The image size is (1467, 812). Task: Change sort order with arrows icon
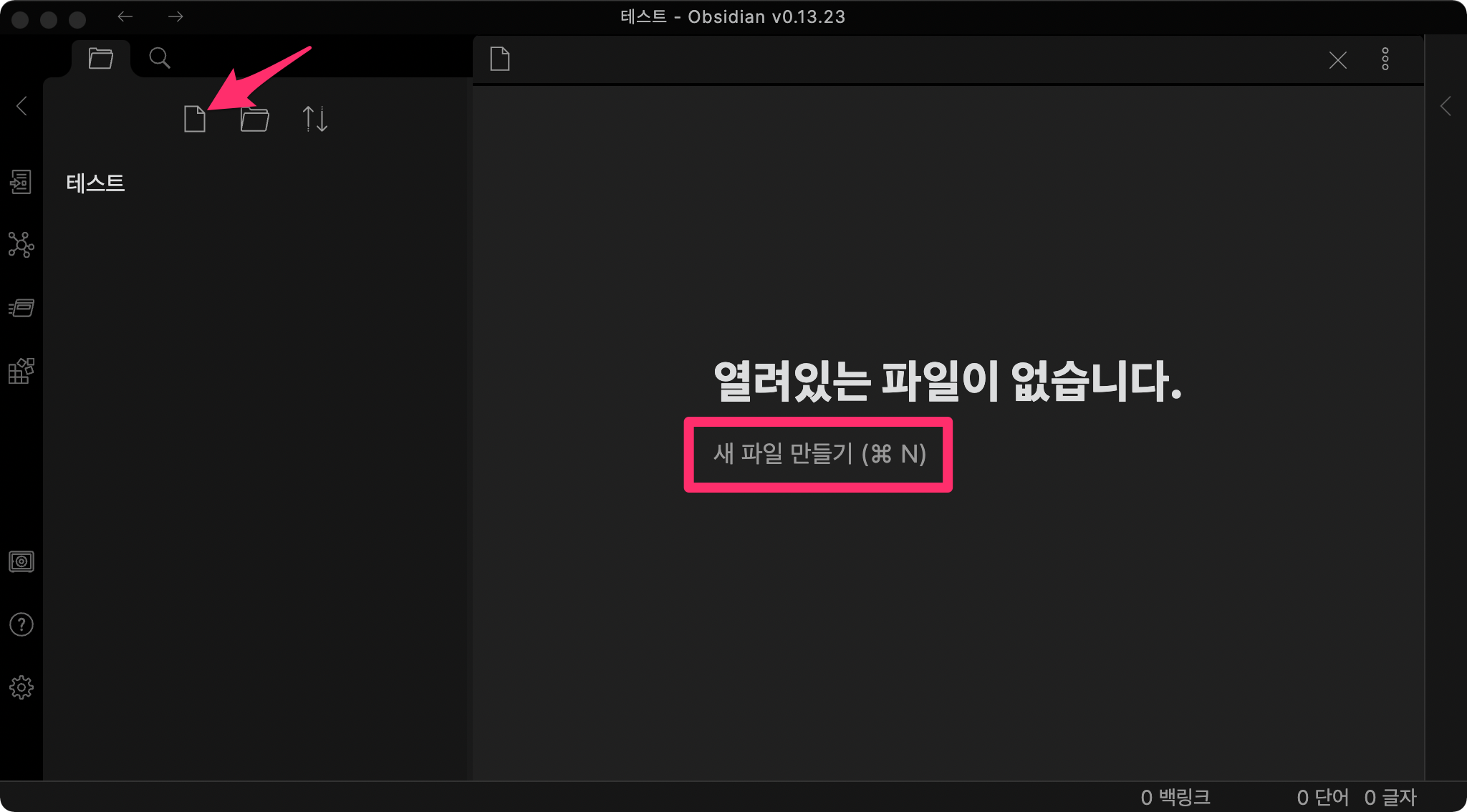coord(314,119)
